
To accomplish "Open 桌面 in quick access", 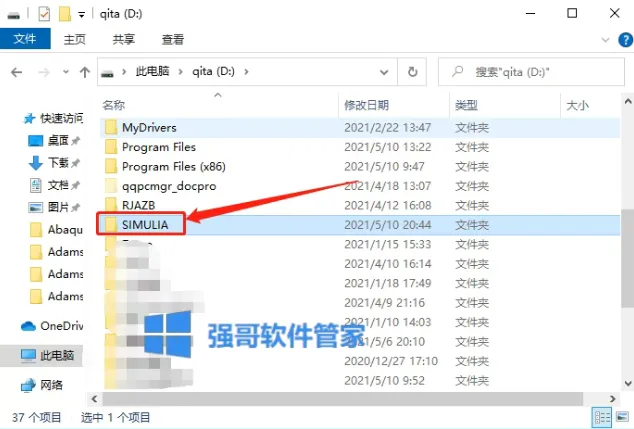I will pos(58,140).
